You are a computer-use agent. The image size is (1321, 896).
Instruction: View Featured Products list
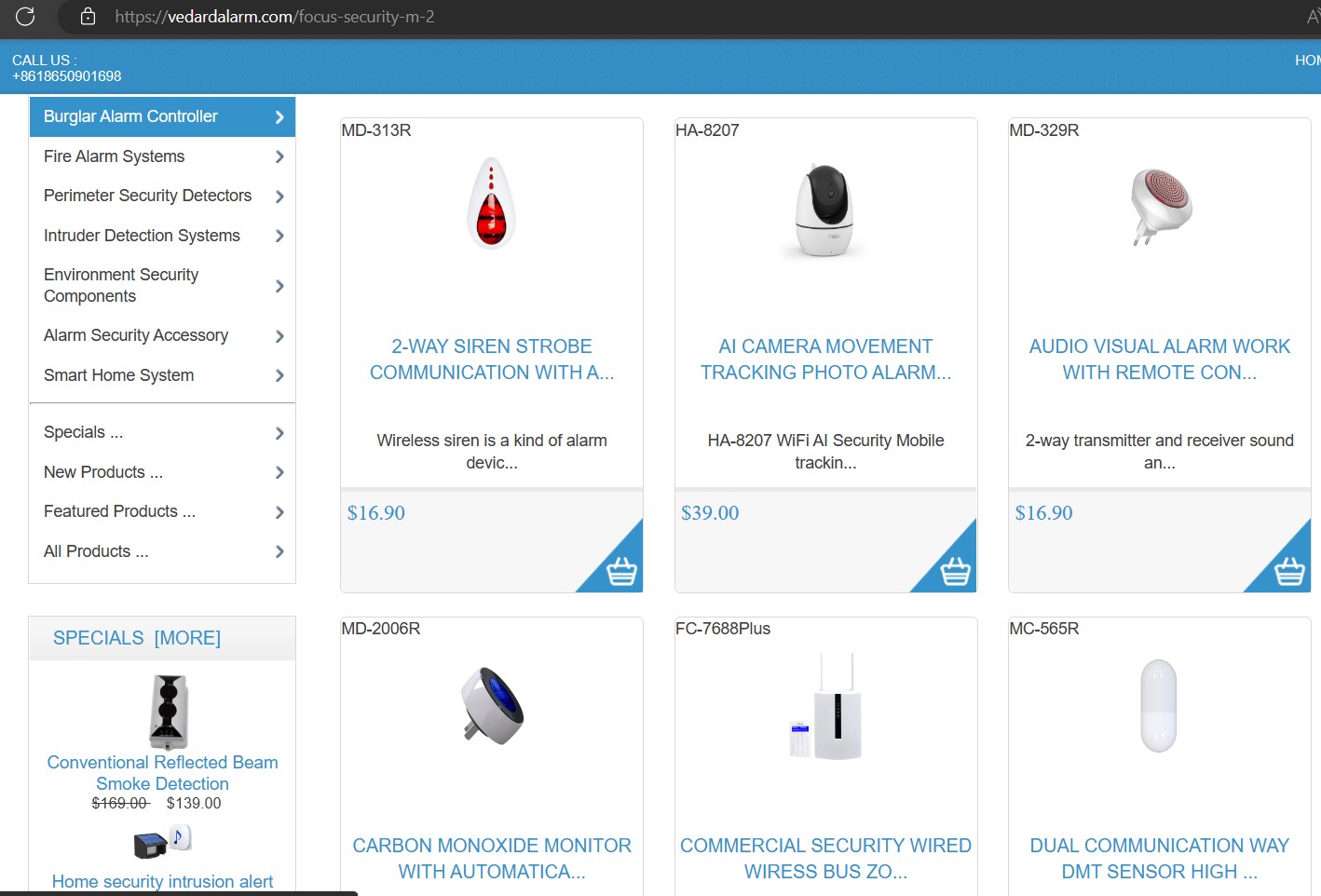click(x=119, y=511)
